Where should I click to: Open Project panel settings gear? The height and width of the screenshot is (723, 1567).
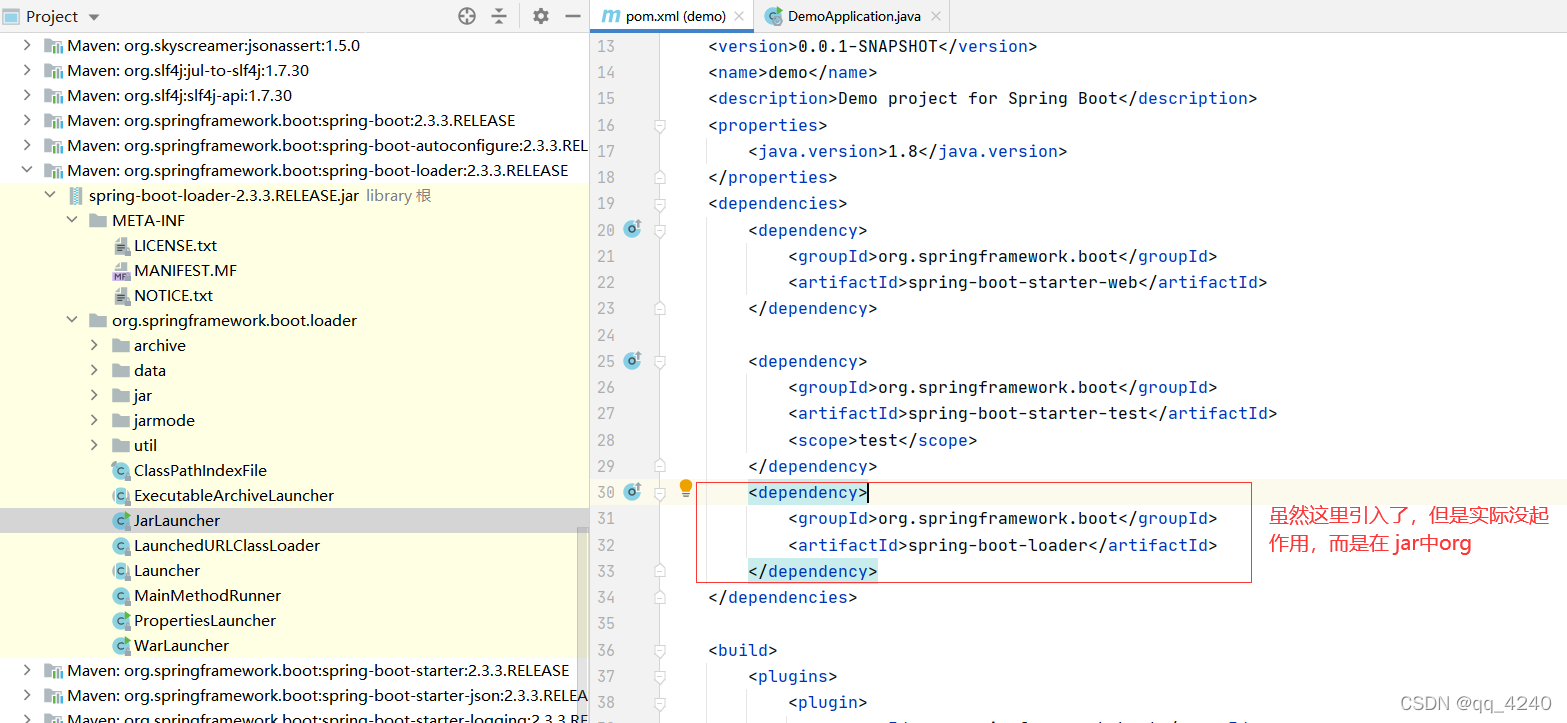click(541, 16)
